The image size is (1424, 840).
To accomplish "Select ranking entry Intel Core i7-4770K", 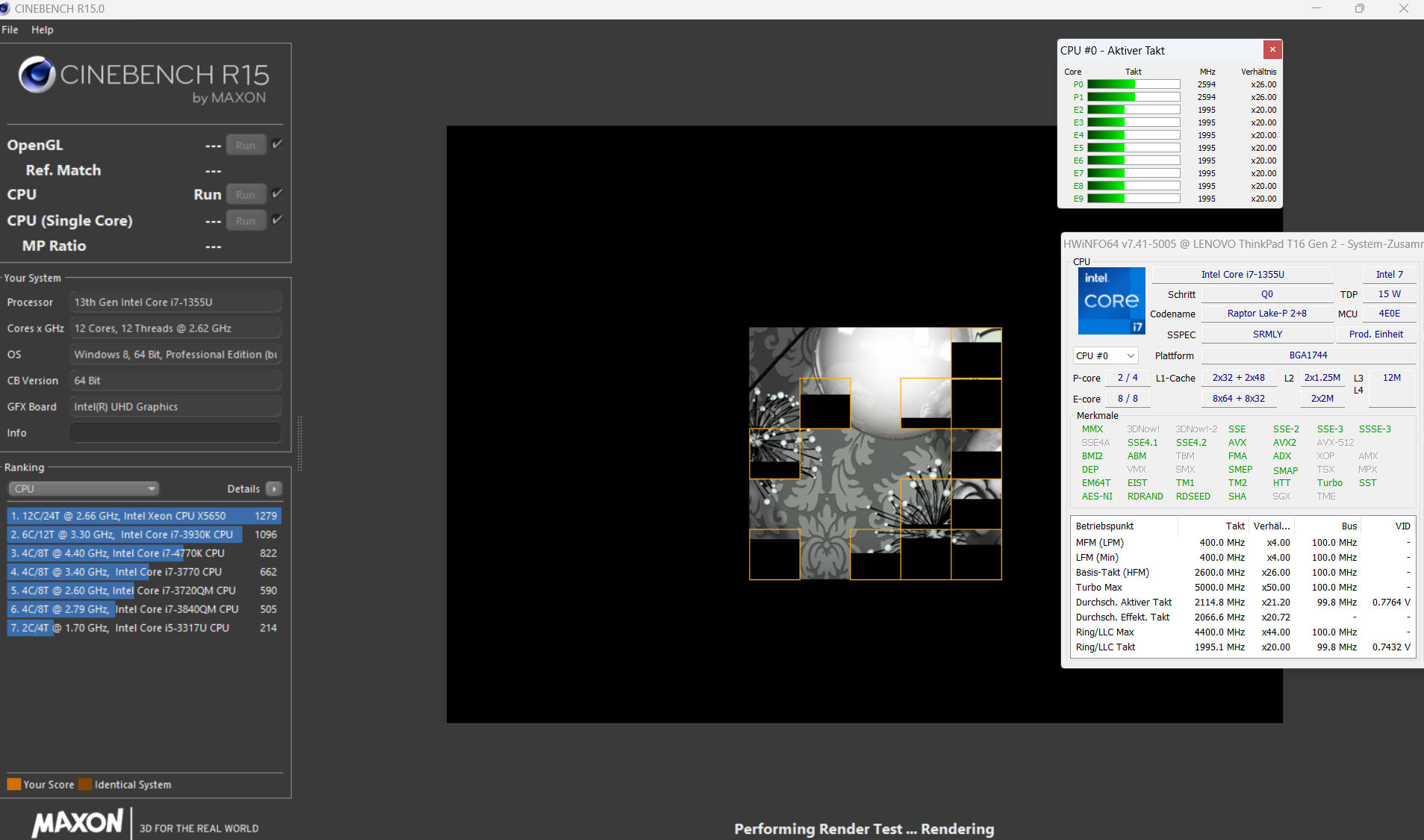I will pyautogui.click(x=144, y=553).
